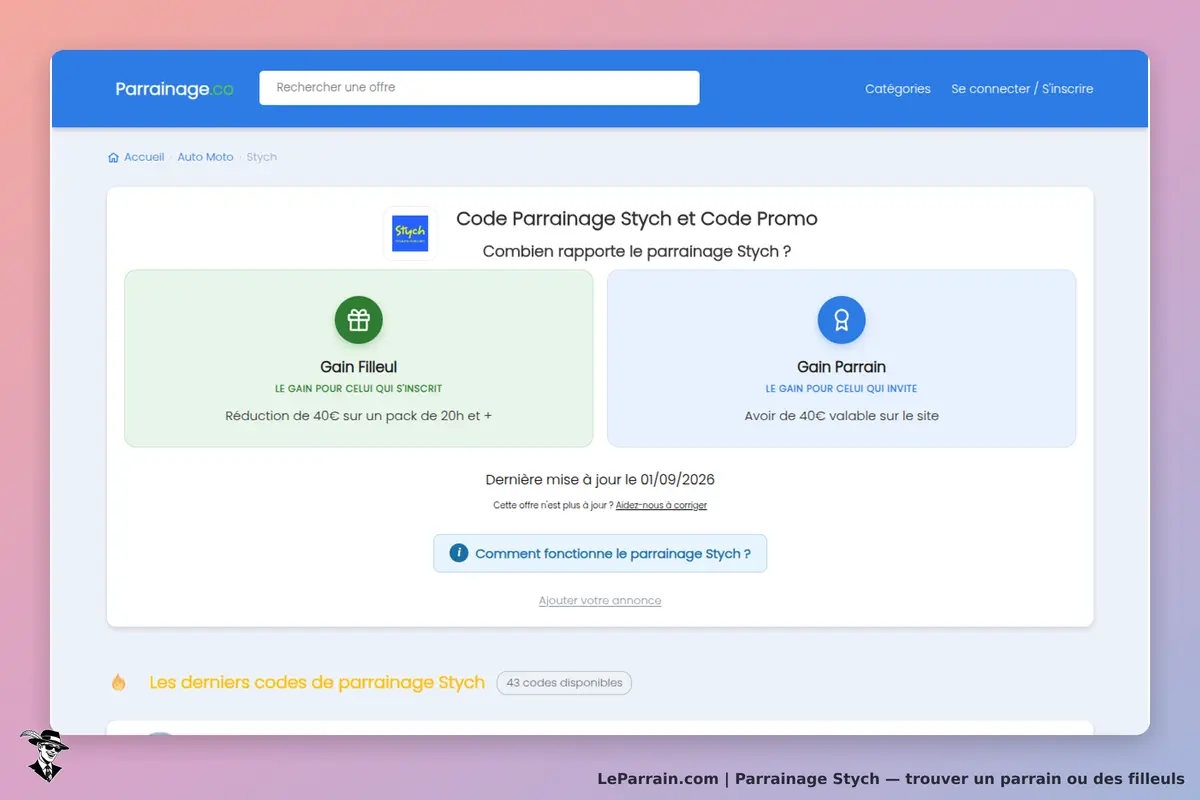Image resolution: width=1200 pixels, height=800 pixels.
Task: Click the Gain Parrain heading
Action: (x=841, y=367)
